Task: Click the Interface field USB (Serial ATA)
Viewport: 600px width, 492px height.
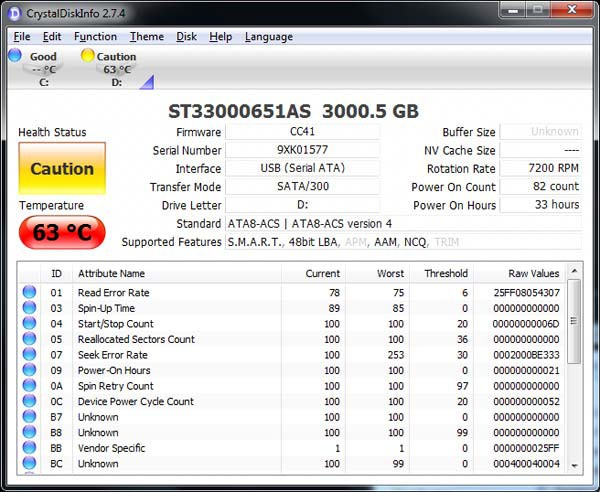Action: coord(302,168)
